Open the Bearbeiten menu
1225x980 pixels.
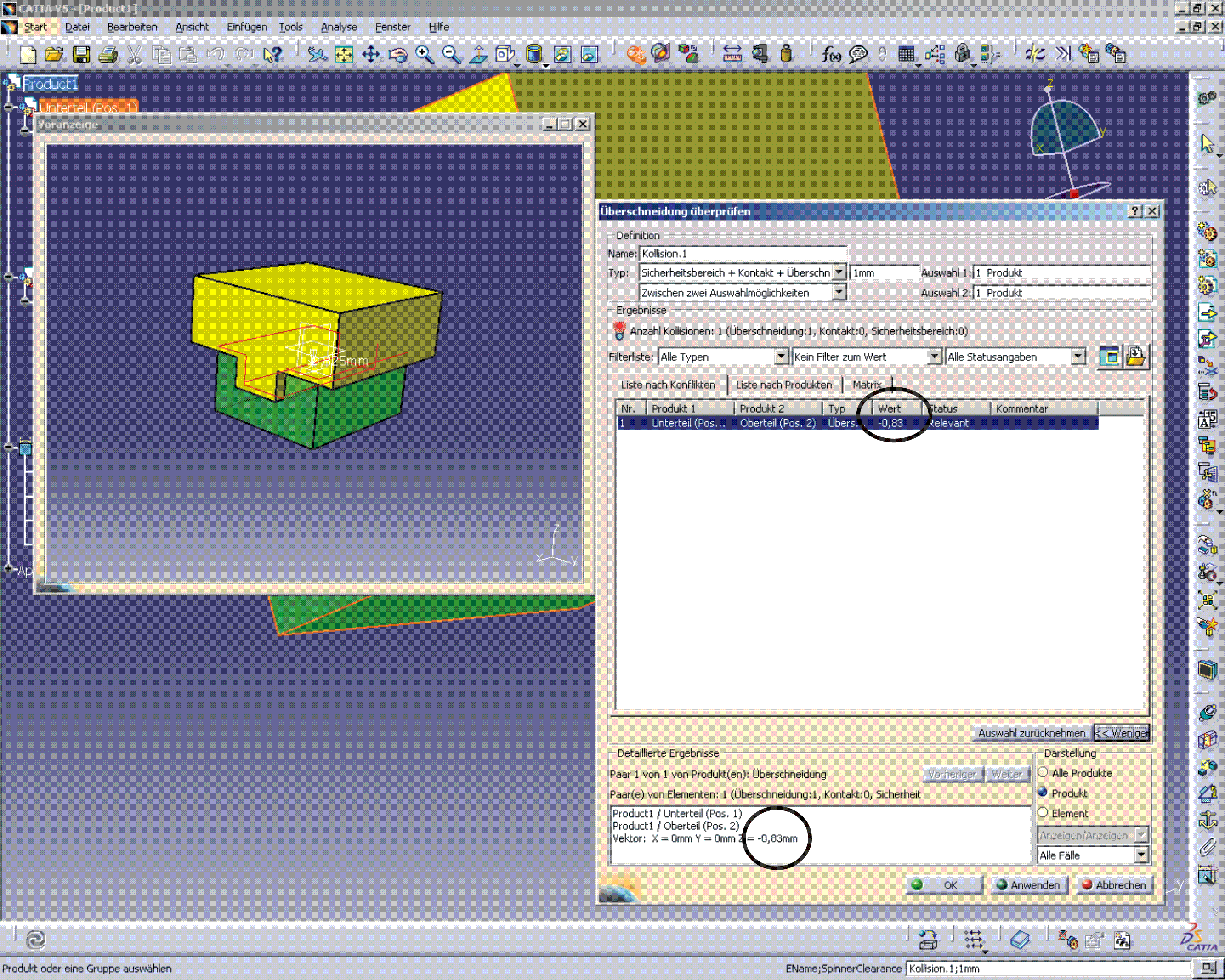132,27
